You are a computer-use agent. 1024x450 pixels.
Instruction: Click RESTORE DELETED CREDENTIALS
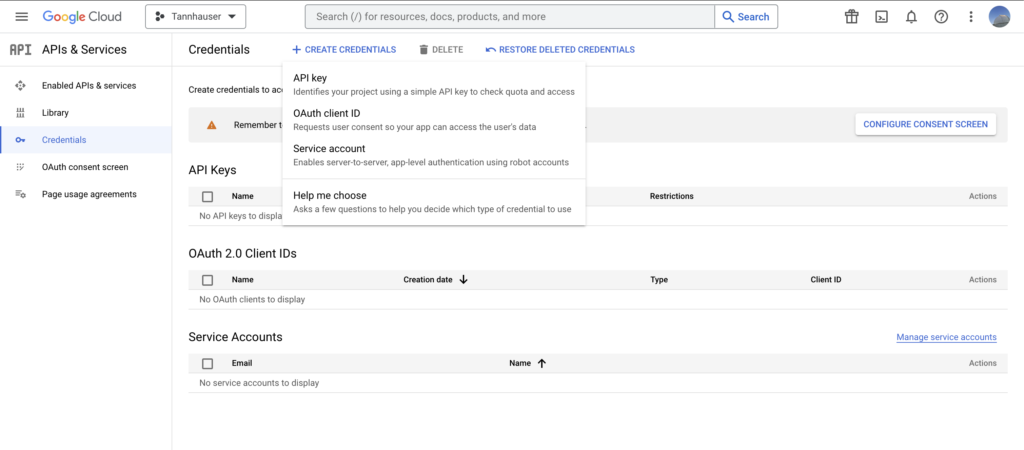(560, 50)
